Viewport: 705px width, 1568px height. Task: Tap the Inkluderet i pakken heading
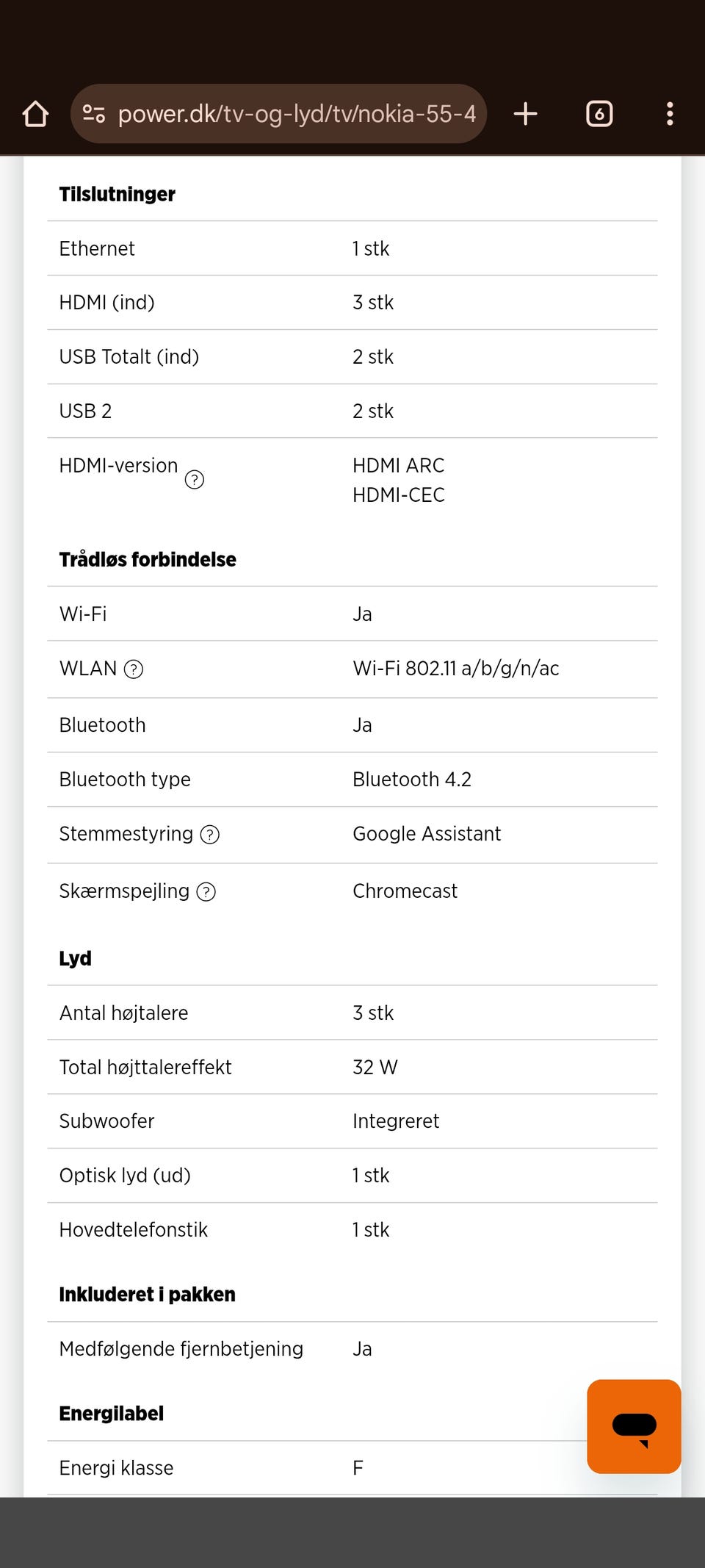point(148,1295)
